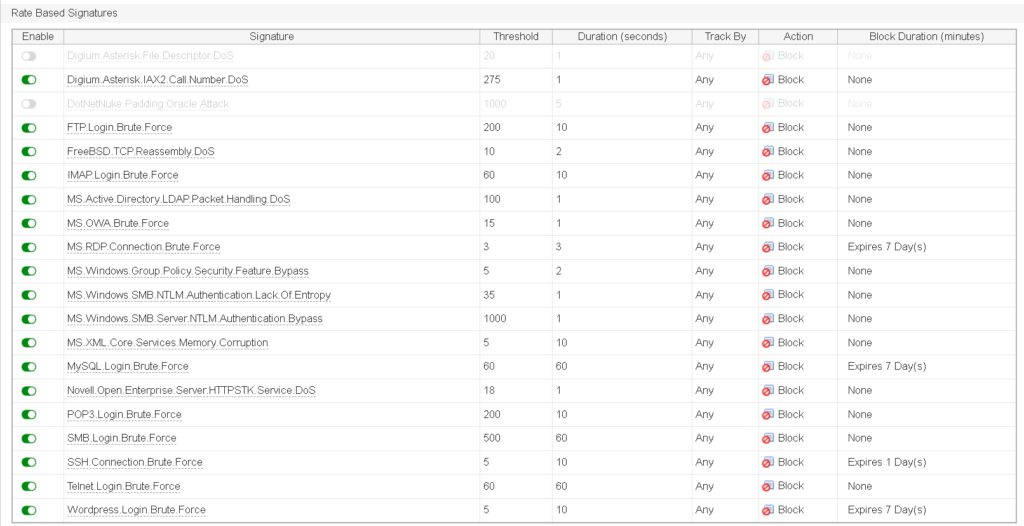Screen dimensions: 1024x526
Task: Click threshold 1000 in SMB.Server.NTLM.Authentication.Bypass row
Action: (x=494, y=319)
